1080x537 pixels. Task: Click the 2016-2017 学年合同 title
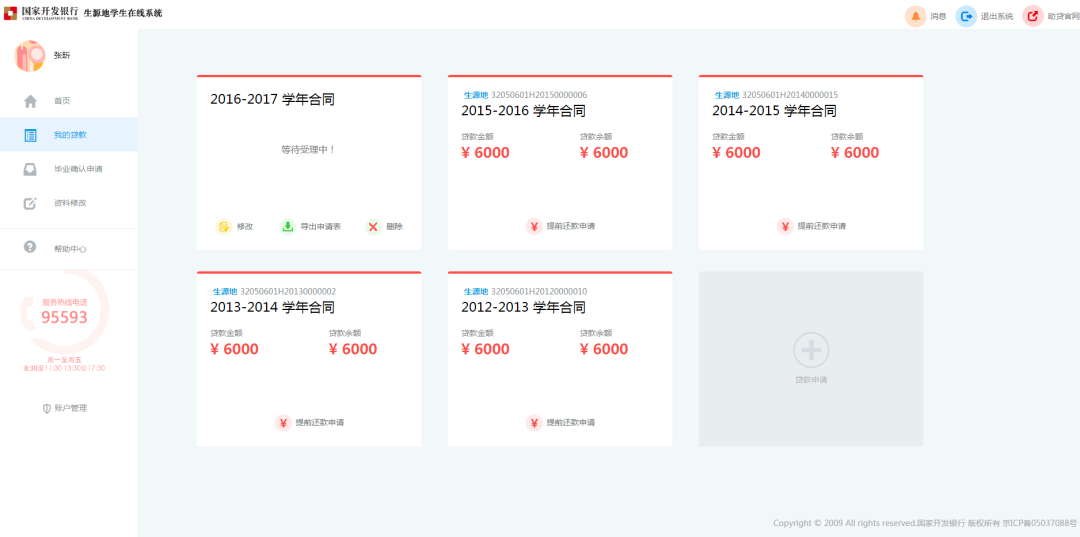click(x=272, y=100)
